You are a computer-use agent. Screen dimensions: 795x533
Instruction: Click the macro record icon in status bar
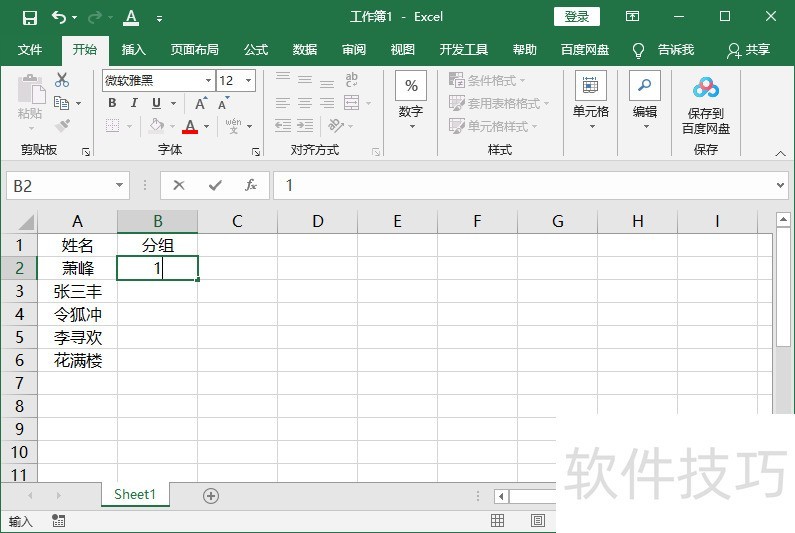click(58, 521)
